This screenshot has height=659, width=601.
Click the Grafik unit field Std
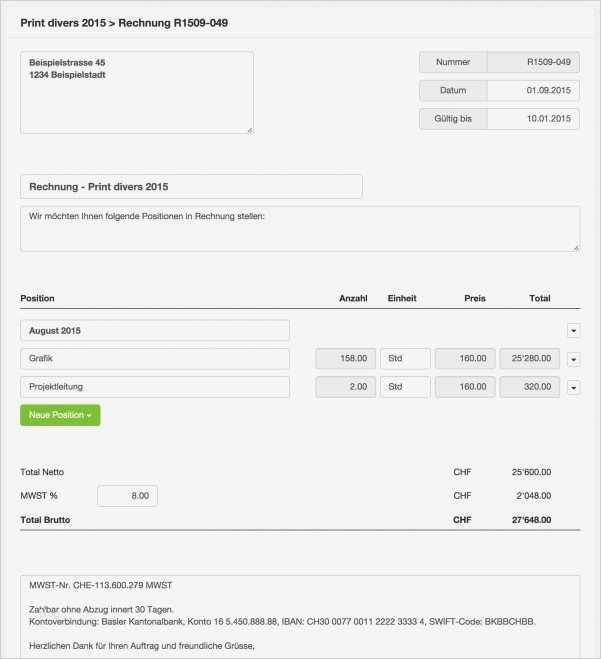coord(405,359)
